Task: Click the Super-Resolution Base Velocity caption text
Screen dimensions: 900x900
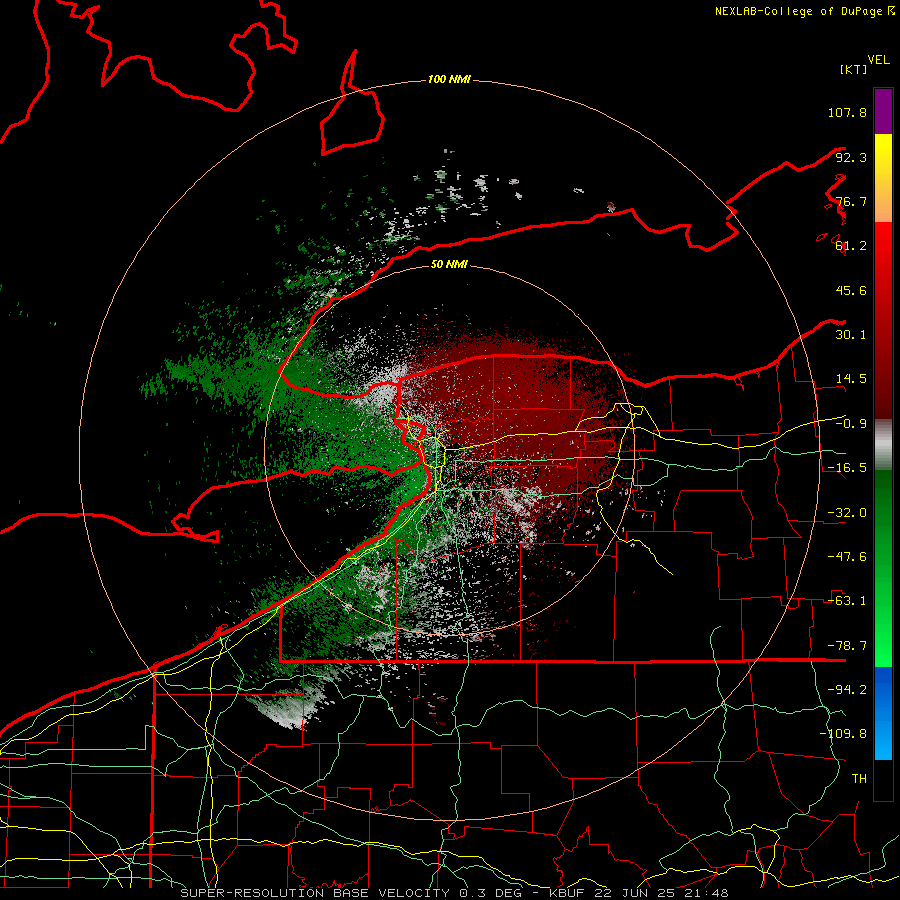Action: pos(454,893)
